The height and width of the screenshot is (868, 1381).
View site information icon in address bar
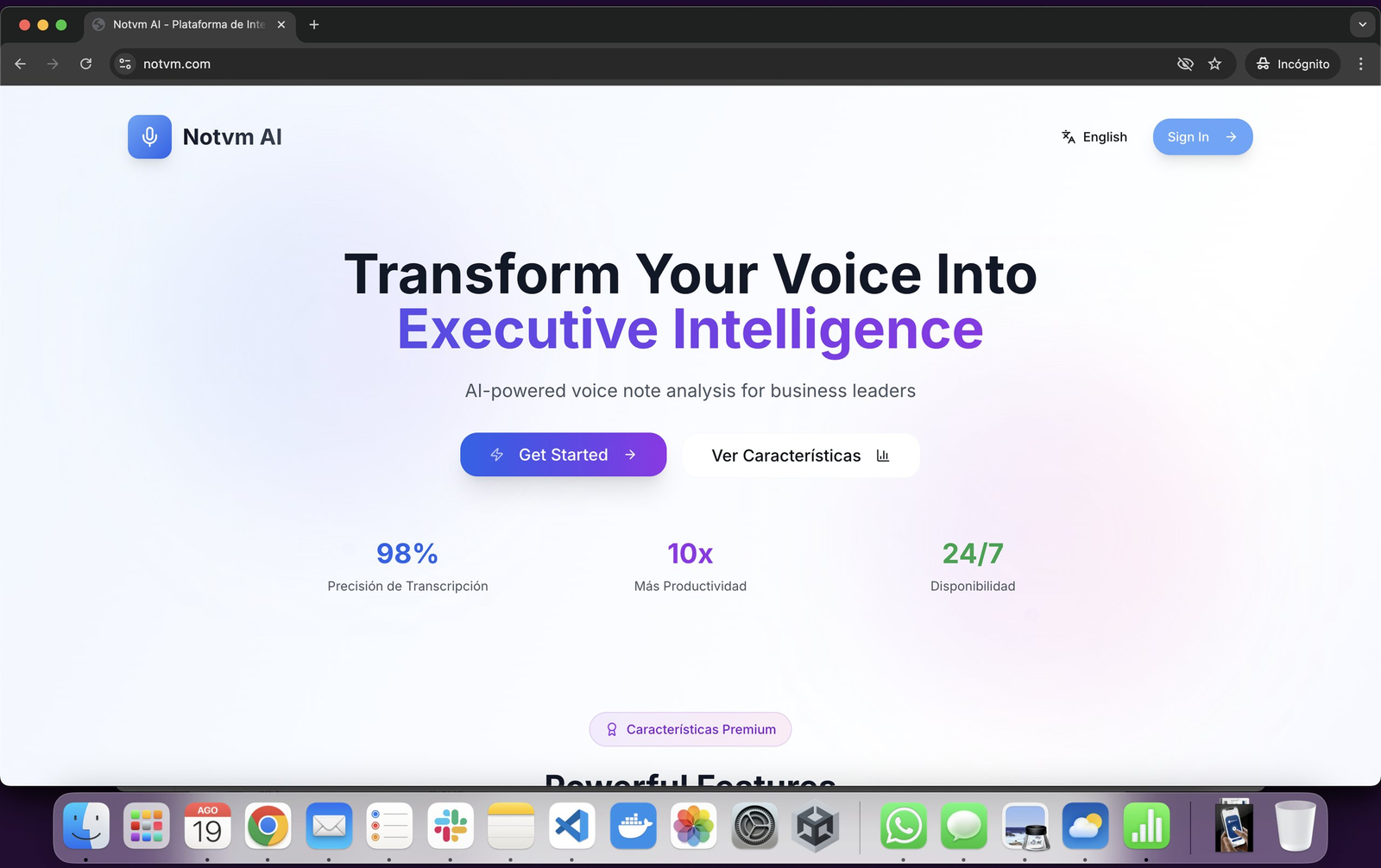pos(125,64)
